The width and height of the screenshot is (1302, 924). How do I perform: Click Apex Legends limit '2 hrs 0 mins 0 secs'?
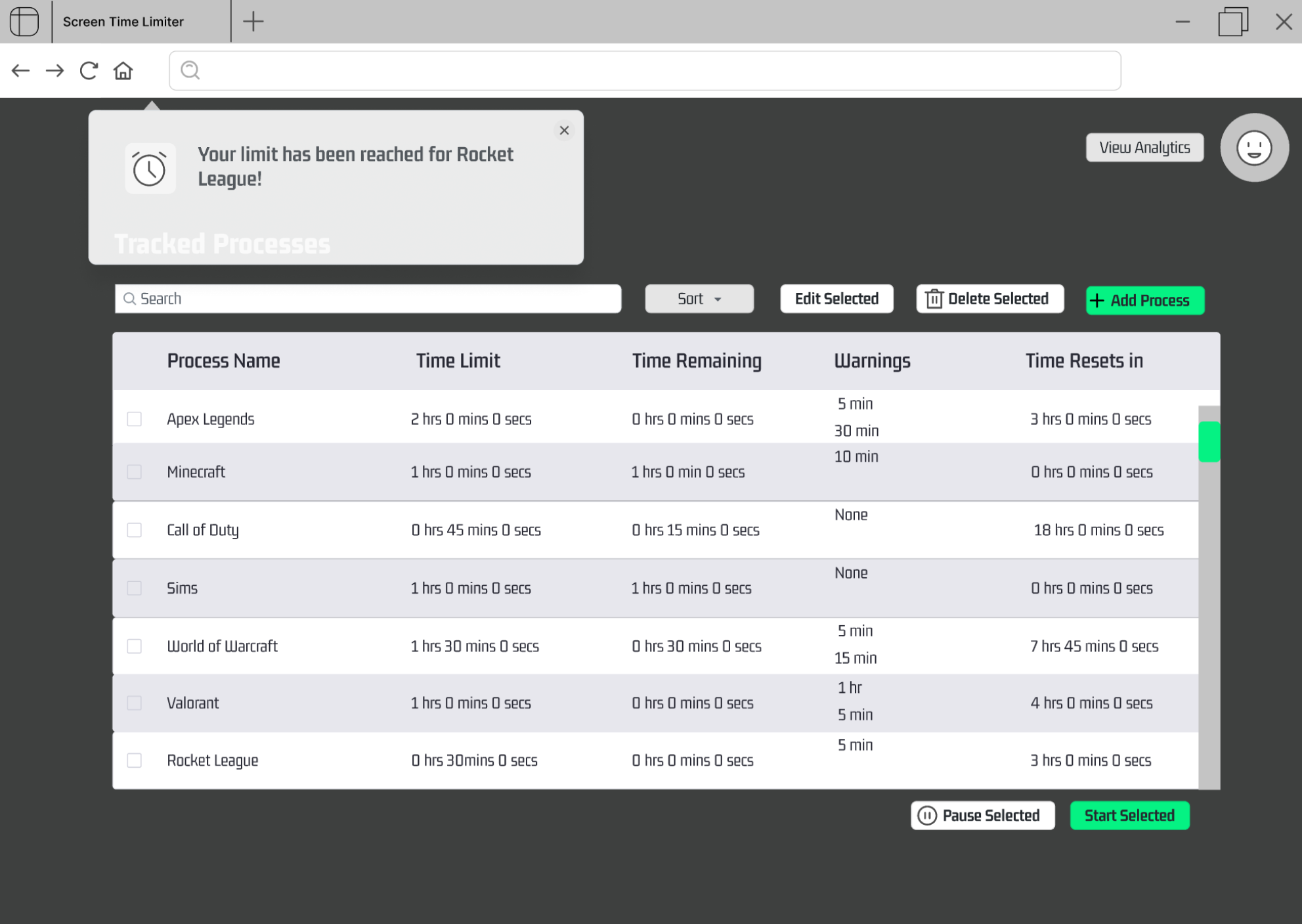point(471,419)
